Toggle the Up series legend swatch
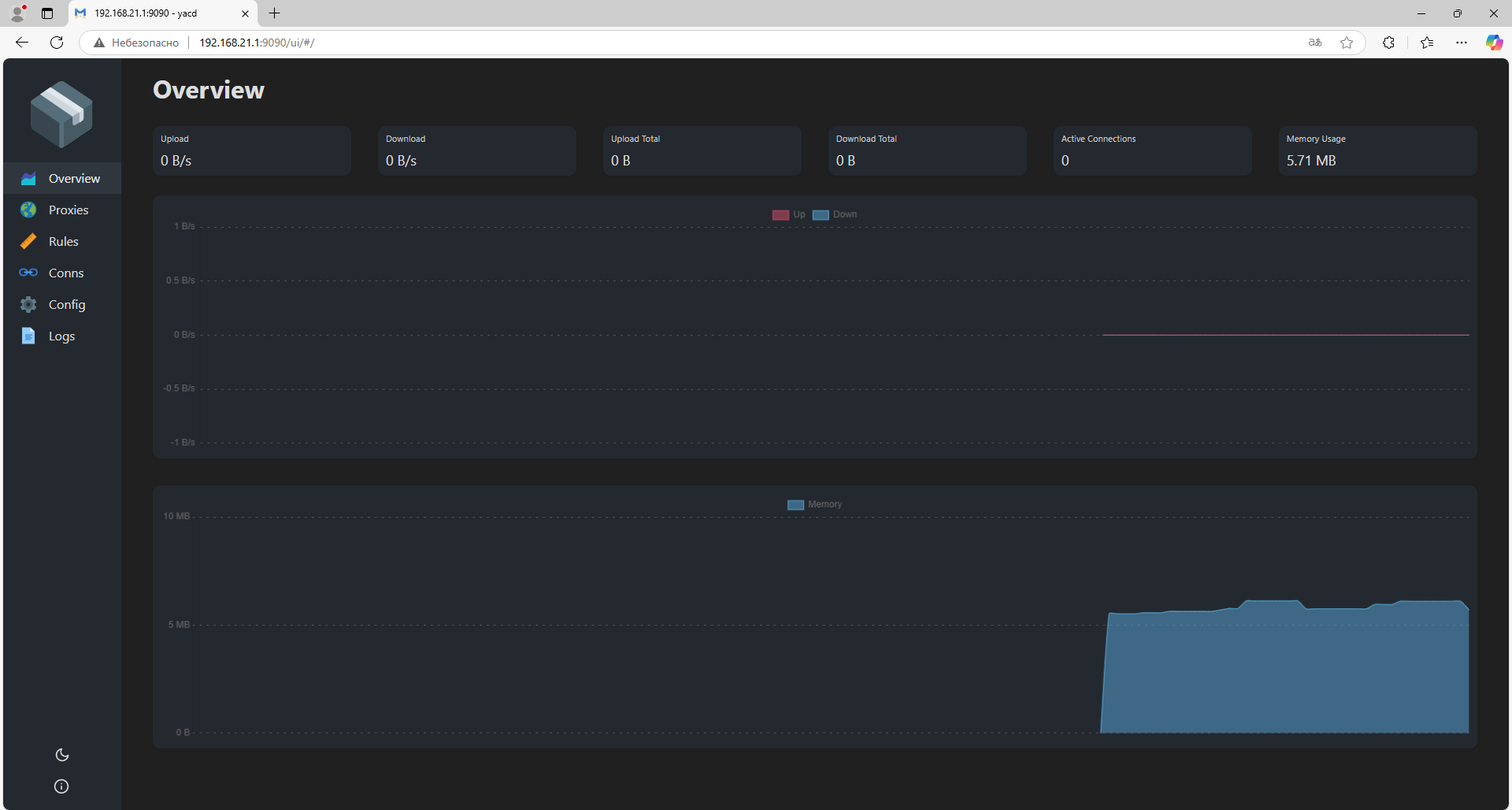This screenshot has height=810, width=1512. coord(780,215)
